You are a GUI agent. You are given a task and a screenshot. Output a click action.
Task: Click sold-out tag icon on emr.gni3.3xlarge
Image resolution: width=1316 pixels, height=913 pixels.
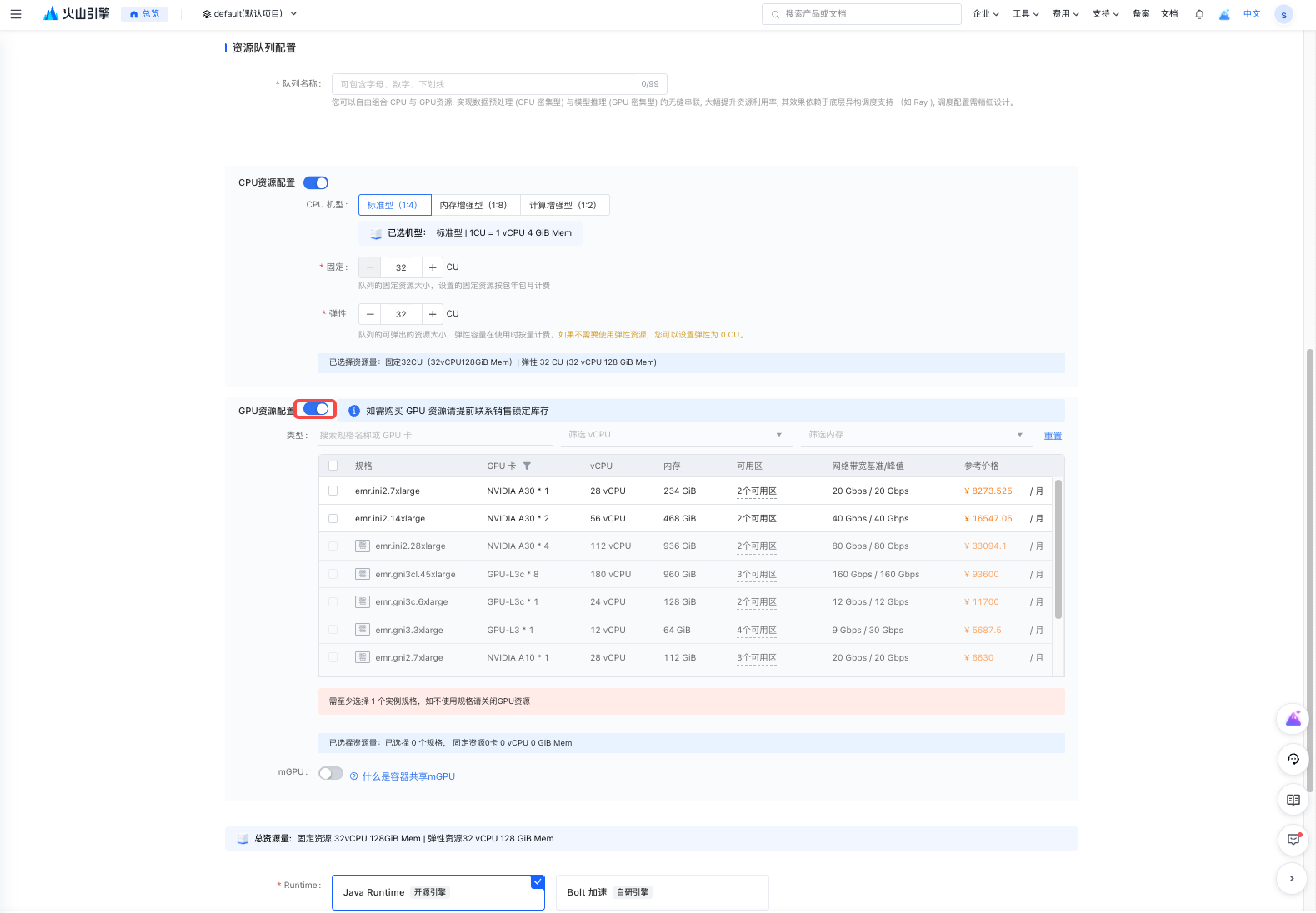point(363,630)
